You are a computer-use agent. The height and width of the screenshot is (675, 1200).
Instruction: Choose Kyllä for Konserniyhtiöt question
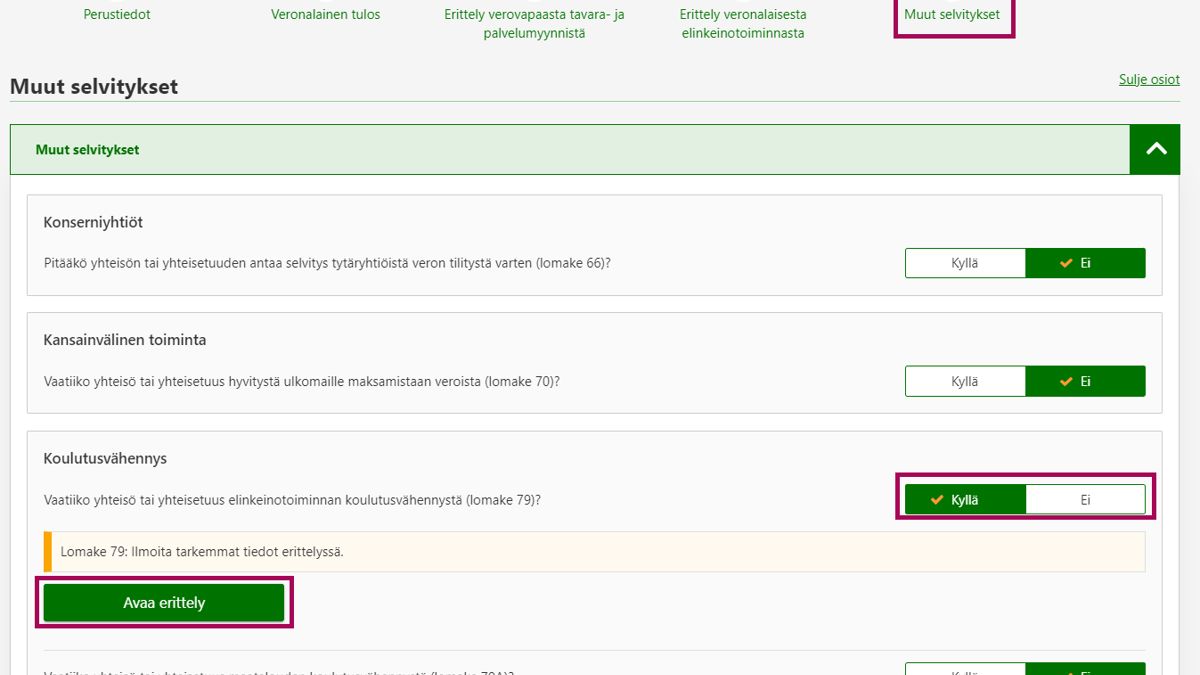[965, 263]
